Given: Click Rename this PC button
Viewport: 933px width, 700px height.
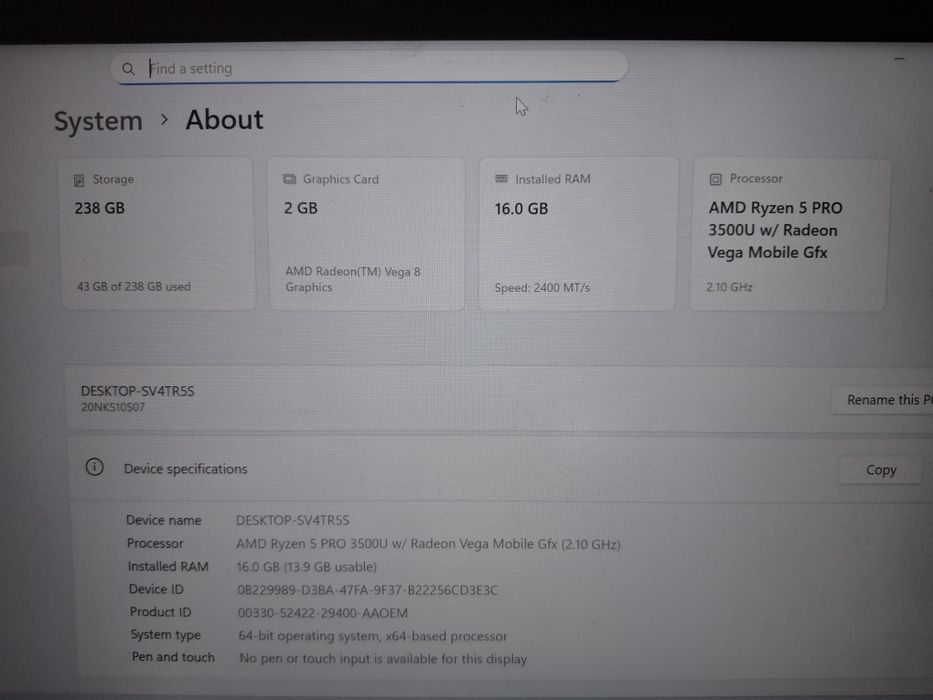Looking at the screenshot, I should click(882, 400).
